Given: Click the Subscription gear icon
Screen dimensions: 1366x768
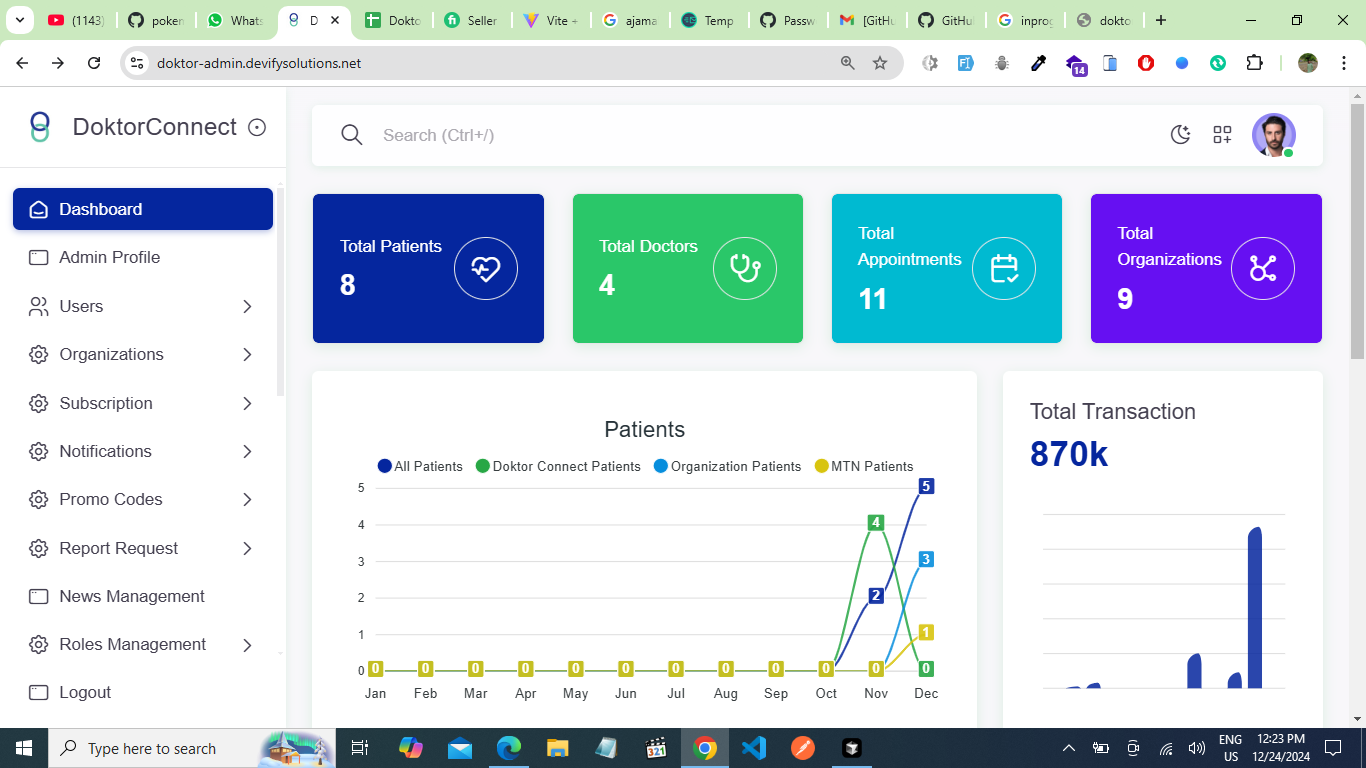Looking at the screenshot, I should (x=39, y=403).
